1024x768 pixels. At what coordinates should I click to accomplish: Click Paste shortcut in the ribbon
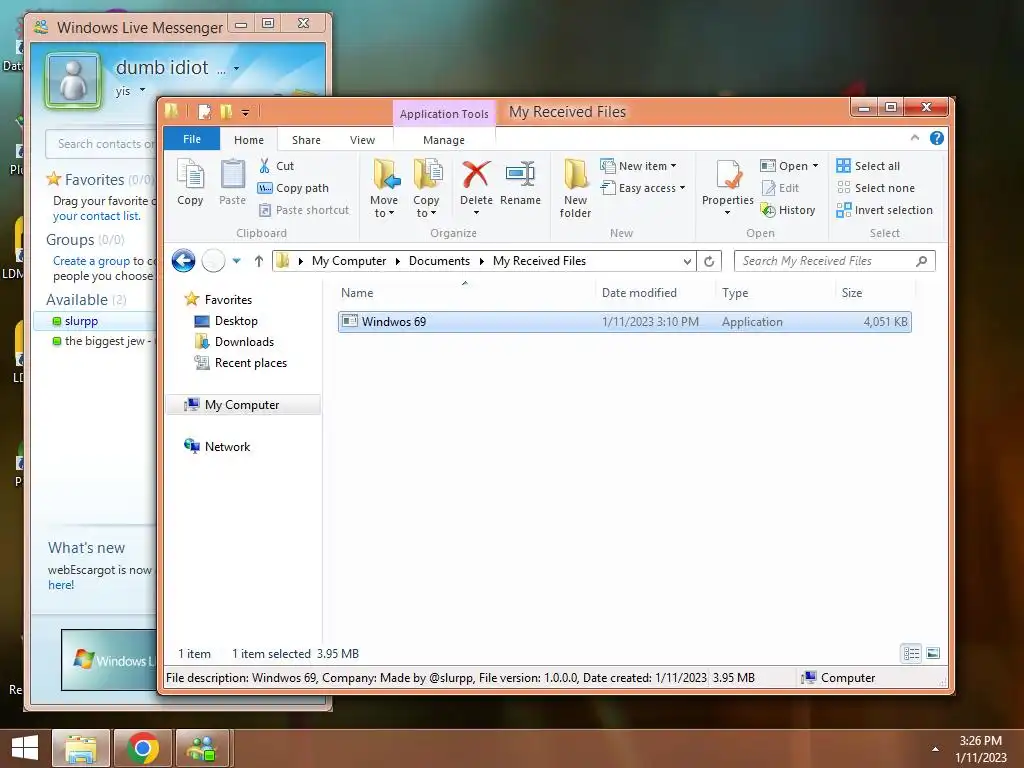(x=304, y=210)
